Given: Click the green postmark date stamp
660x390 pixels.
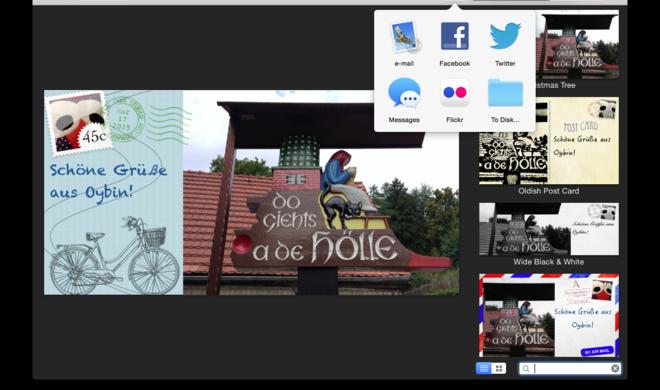Looking at the screenshot, I should (x=123, y=119).
